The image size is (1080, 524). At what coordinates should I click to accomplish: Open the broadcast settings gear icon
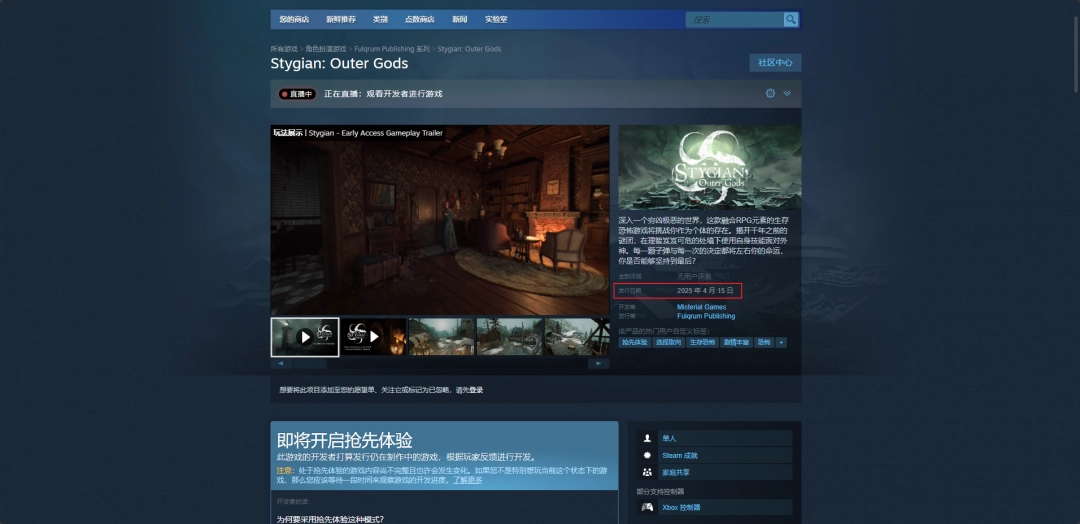tap(770, 94)
